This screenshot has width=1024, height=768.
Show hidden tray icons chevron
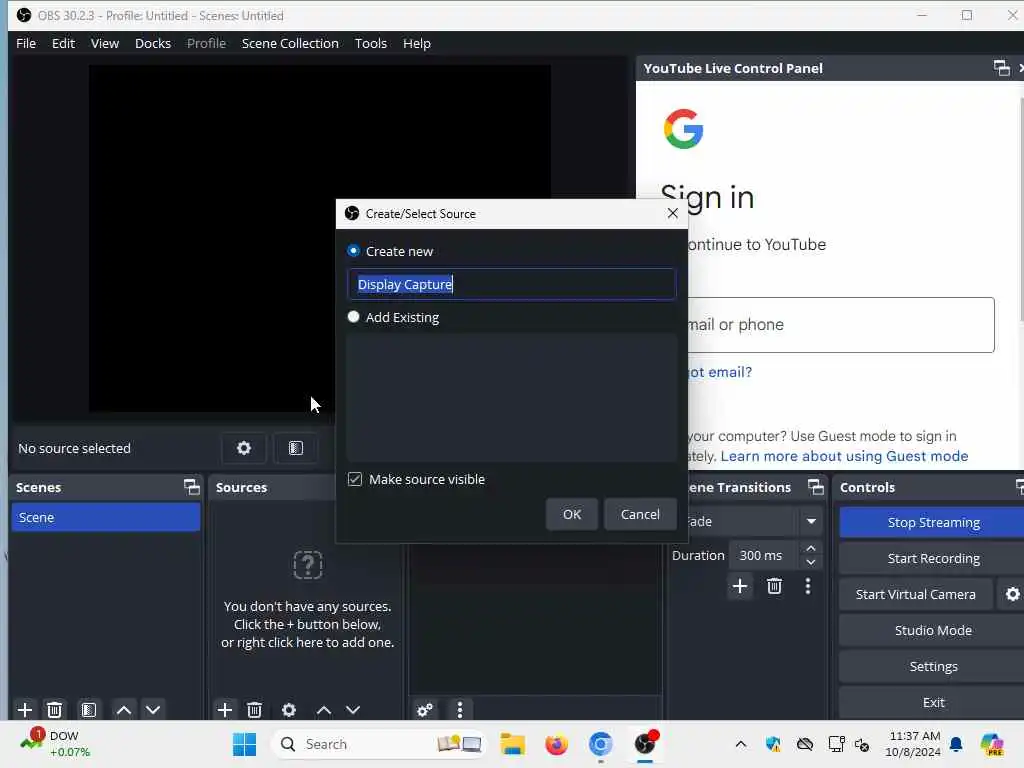coord(741,744)
